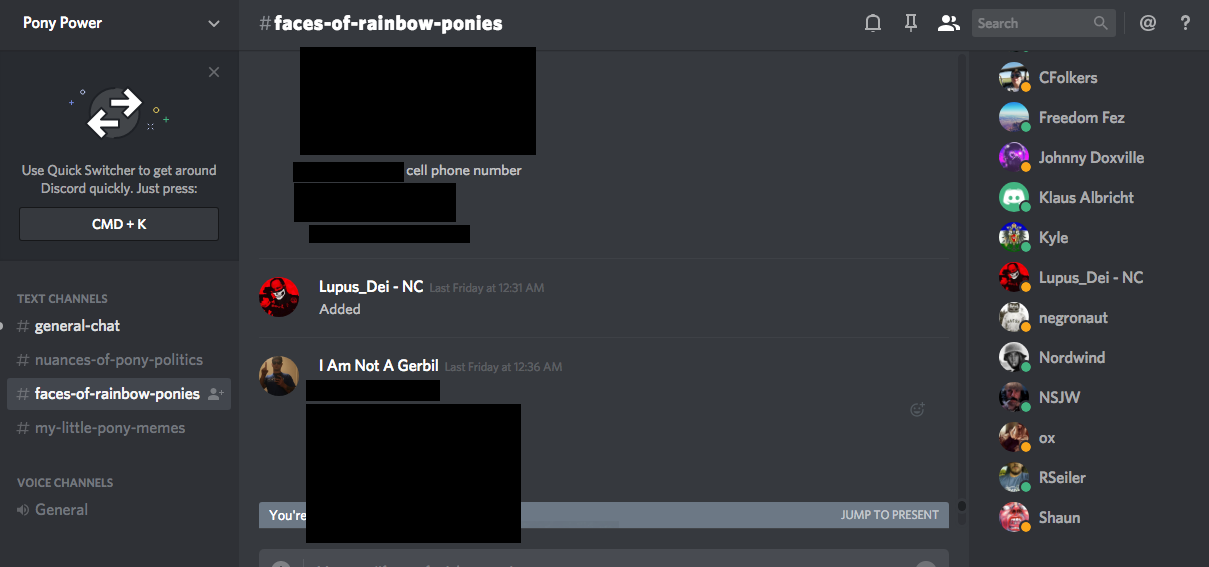Open Klaus Albricht's member profile

click(x=1086, y=197)
